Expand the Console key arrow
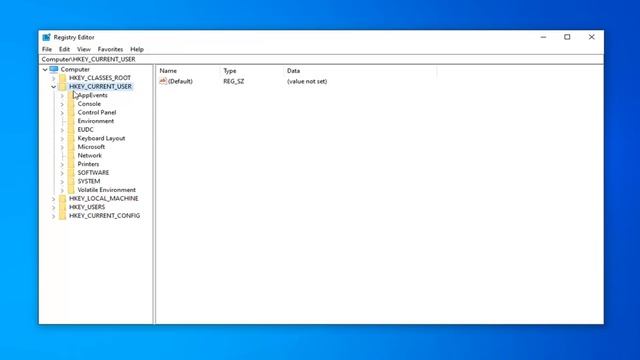This screenshot has height=360, width=640. (62, 104)
